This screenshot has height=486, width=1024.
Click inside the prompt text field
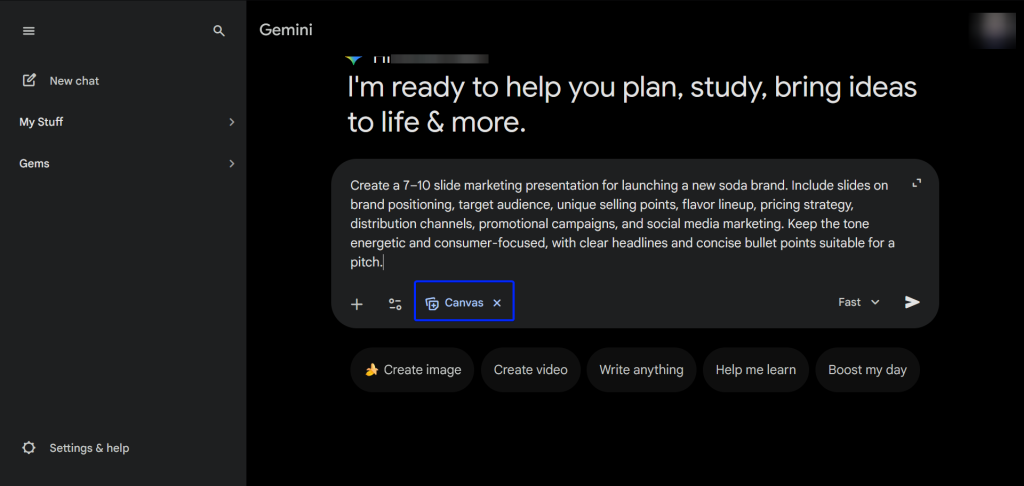click(620, 223)
